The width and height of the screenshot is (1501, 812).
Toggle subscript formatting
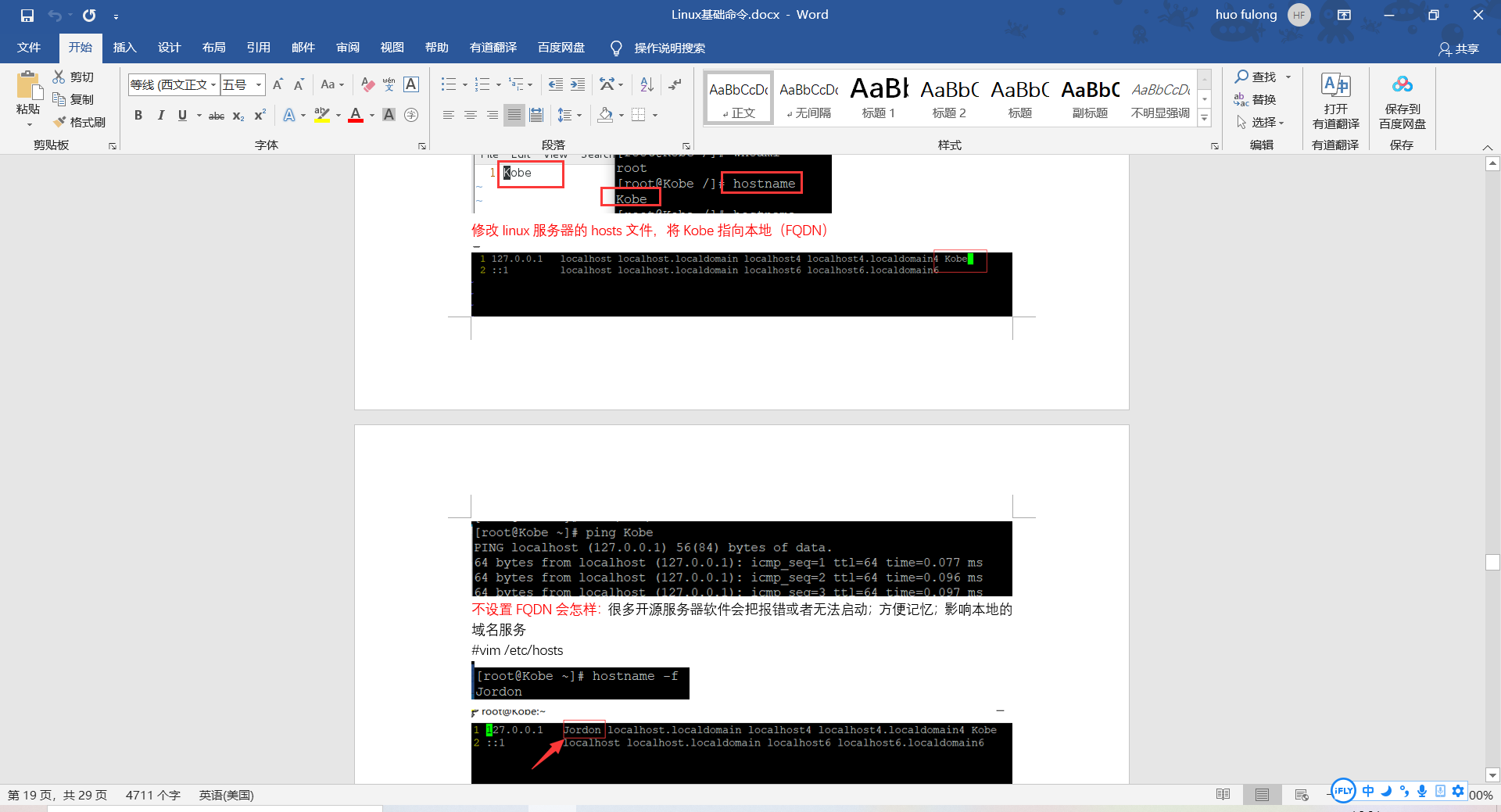238,116
